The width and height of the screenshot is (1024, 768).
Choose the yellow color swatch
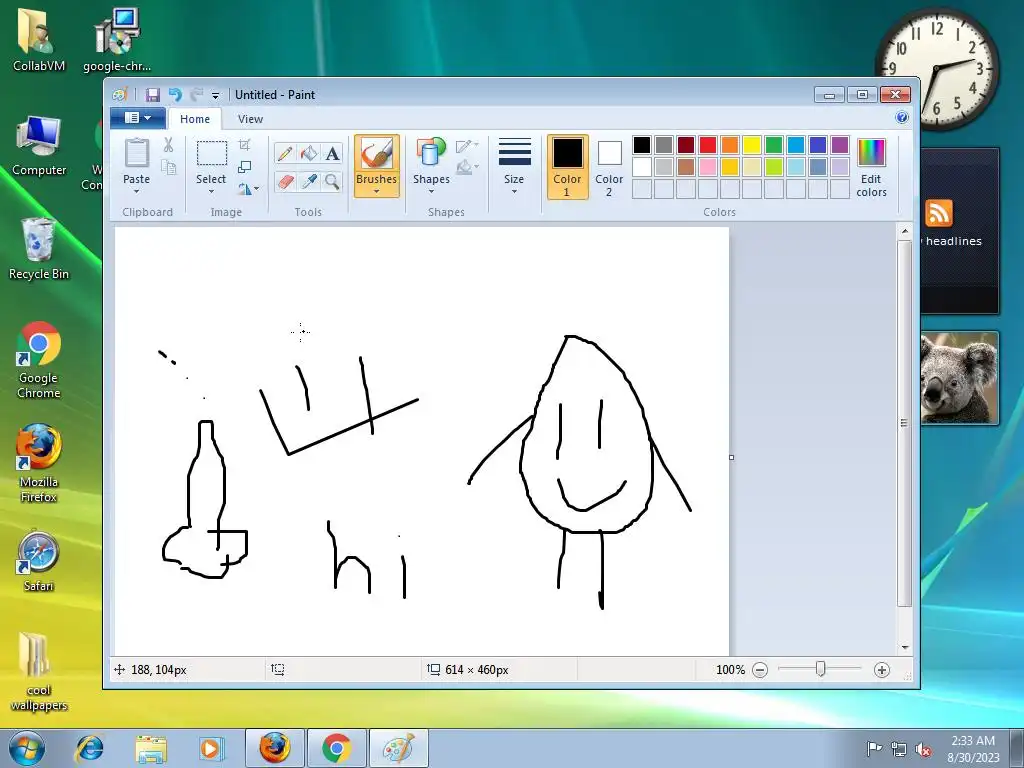coord(752,145)
